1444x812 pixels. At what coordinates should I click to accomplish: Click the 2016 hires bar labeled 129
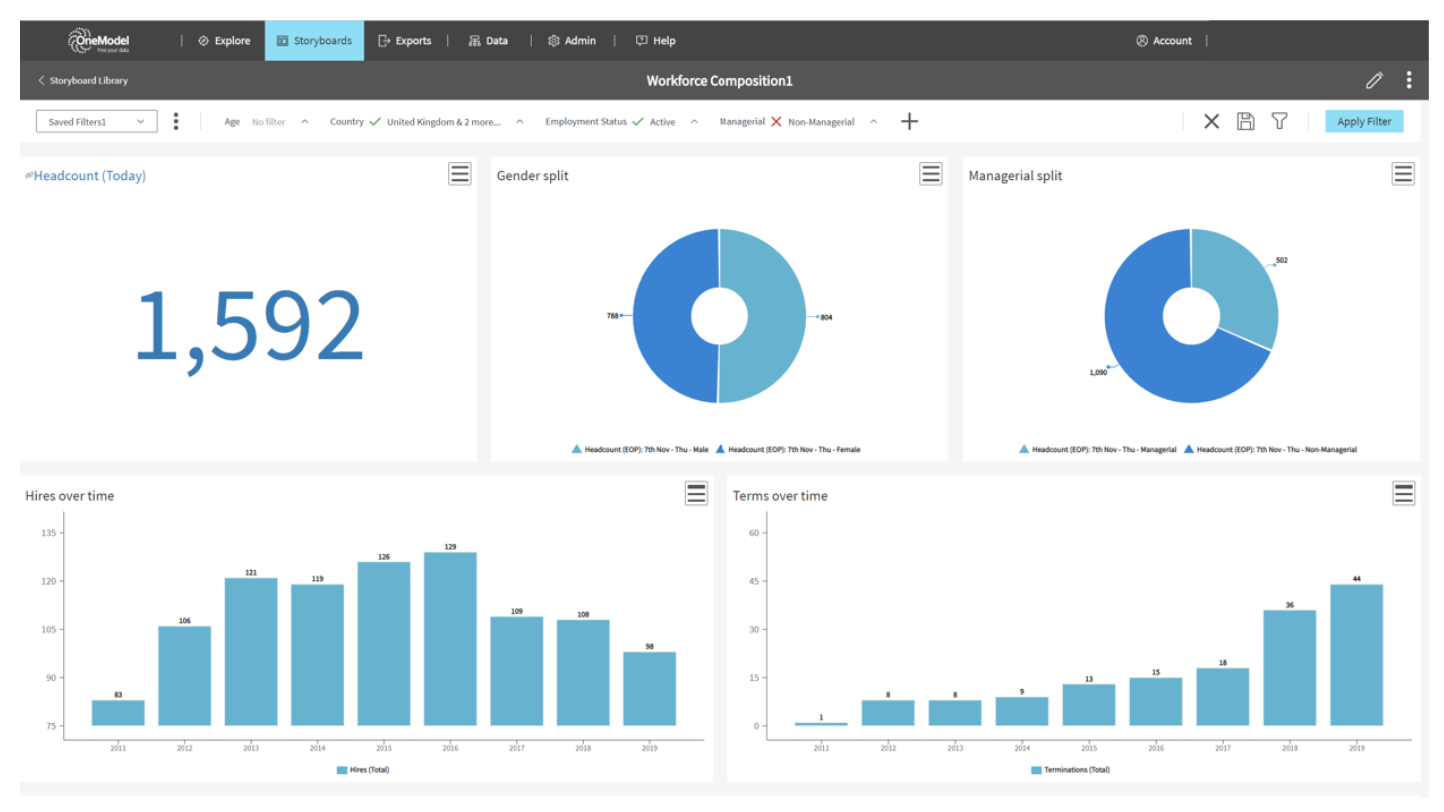pos(450,639)
